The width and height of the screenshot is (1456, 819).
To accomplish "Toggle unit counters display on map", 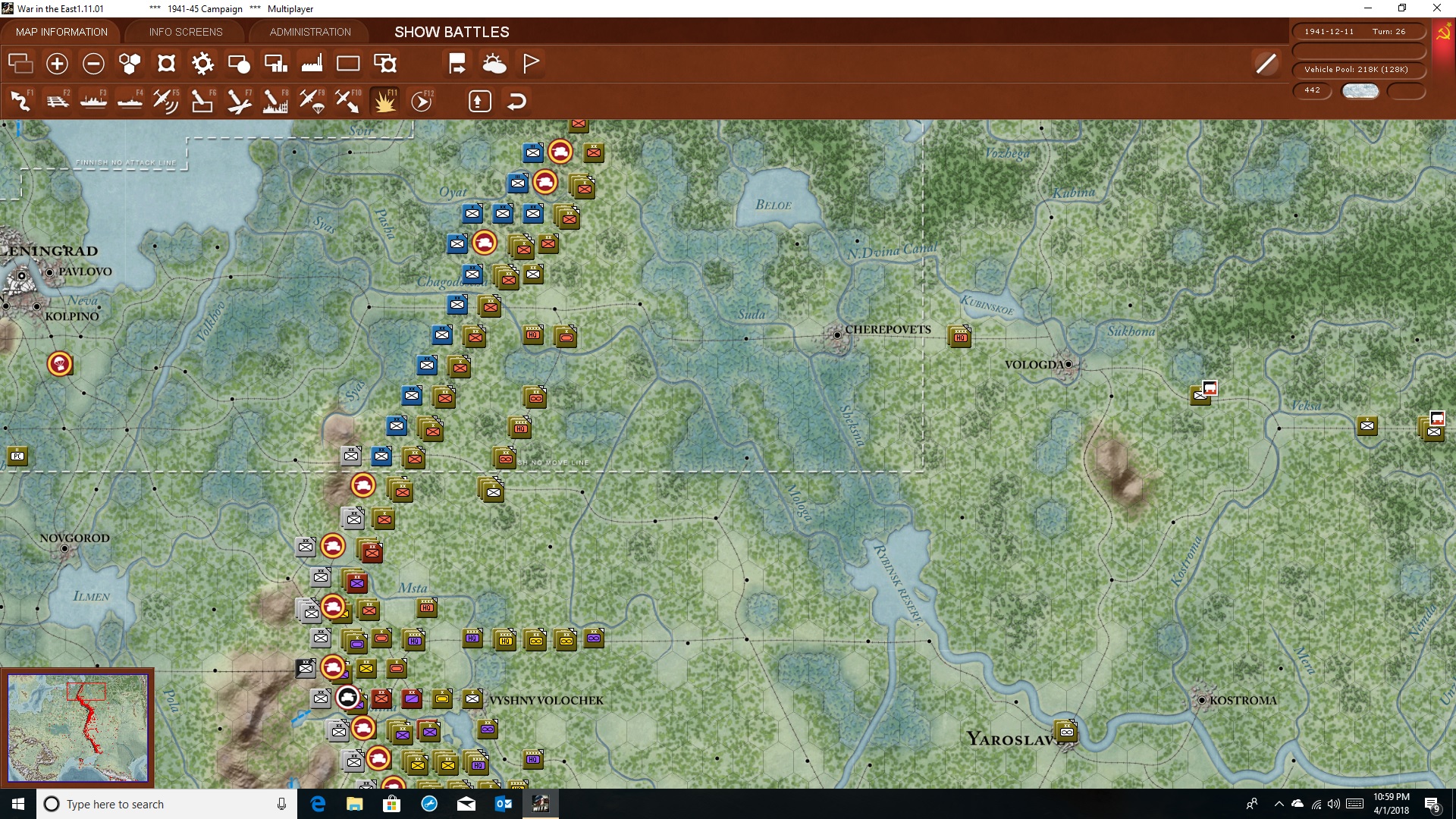I will [20, 64].
